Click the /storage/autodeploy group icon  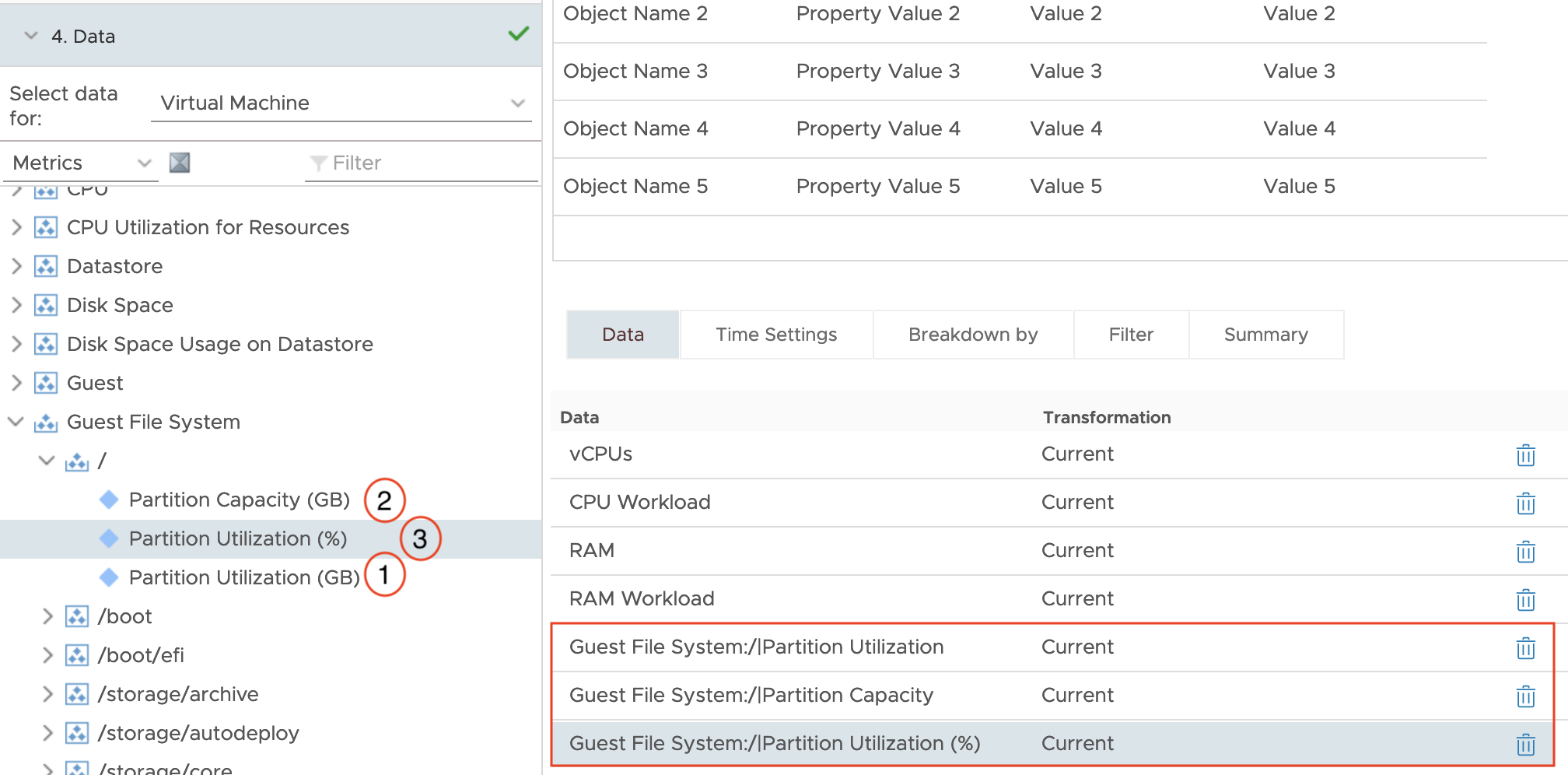click(x=77, y=733)
